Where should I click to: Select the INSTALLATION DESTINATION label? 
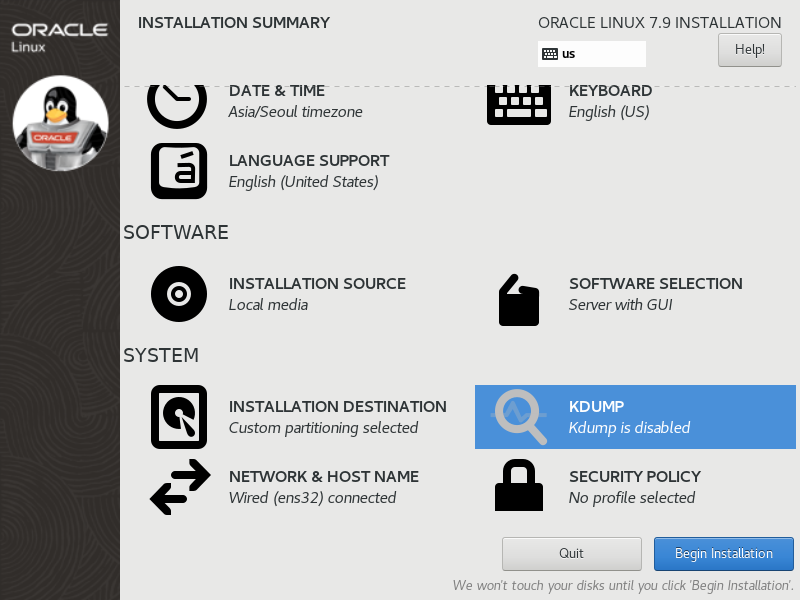[337, 407]
